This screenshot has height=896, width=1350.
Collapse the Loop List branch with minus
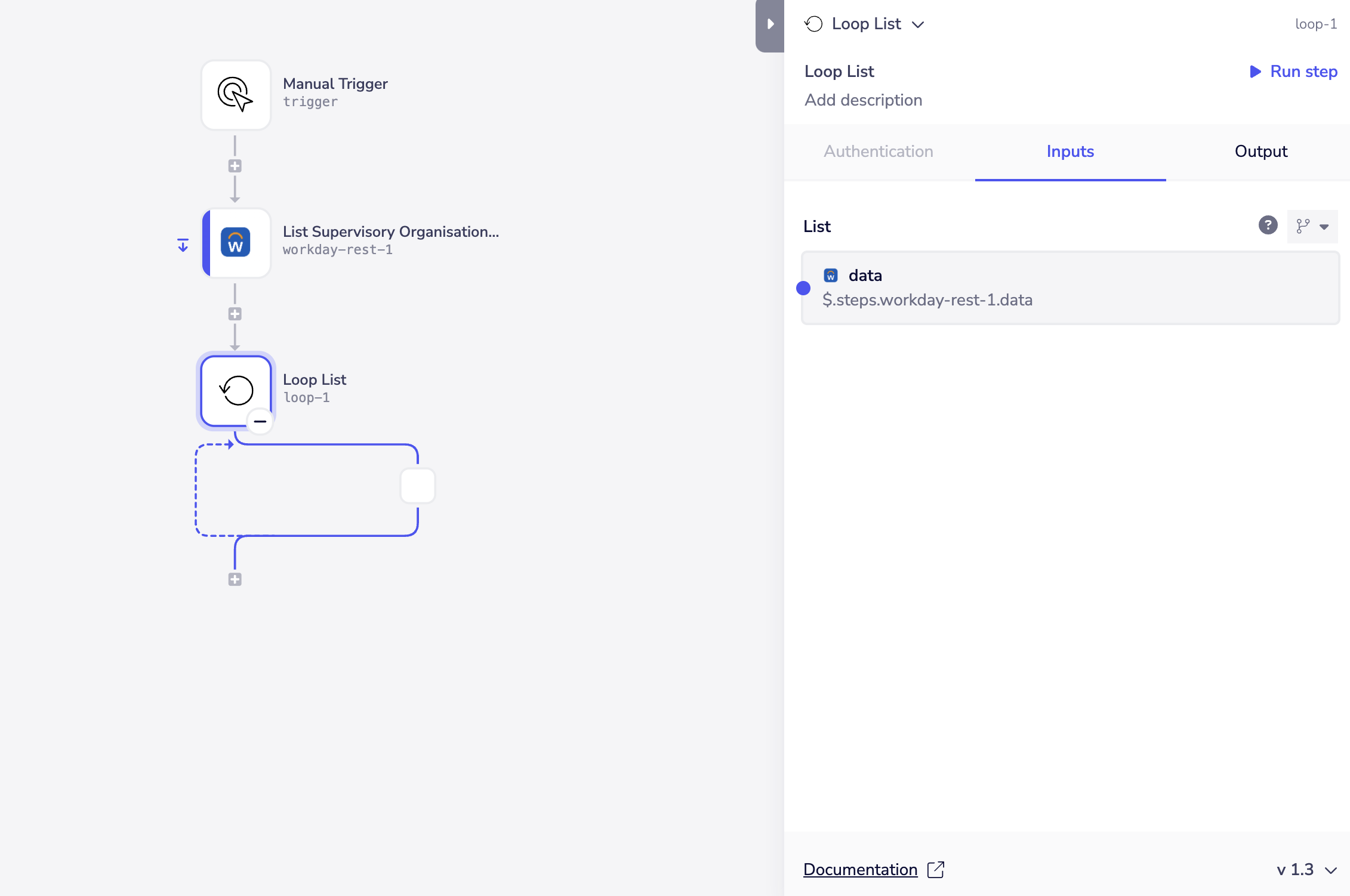(260, 422)
